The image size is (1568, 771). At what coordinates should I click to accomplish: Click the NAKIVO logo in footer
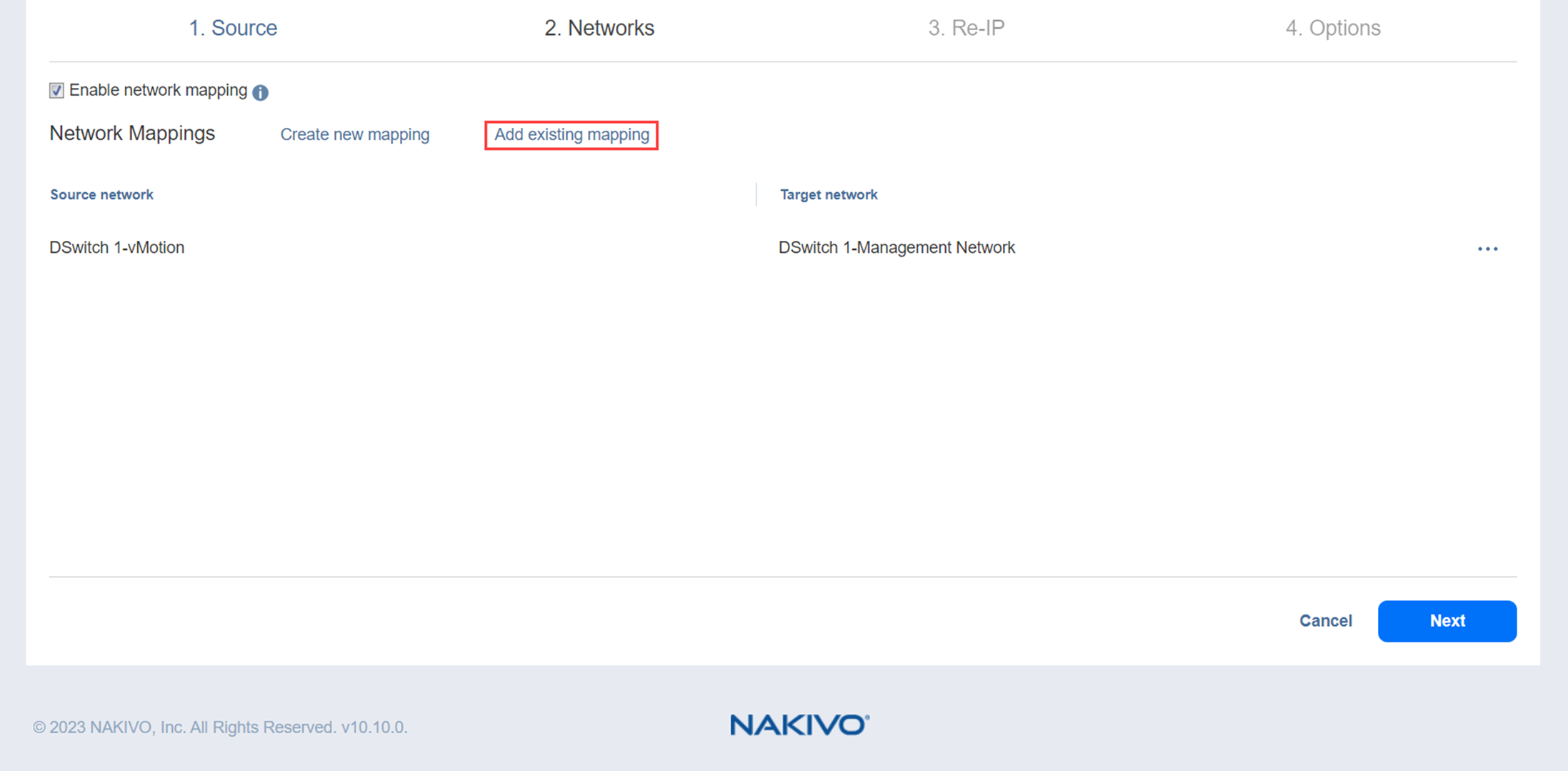[799, 725]
